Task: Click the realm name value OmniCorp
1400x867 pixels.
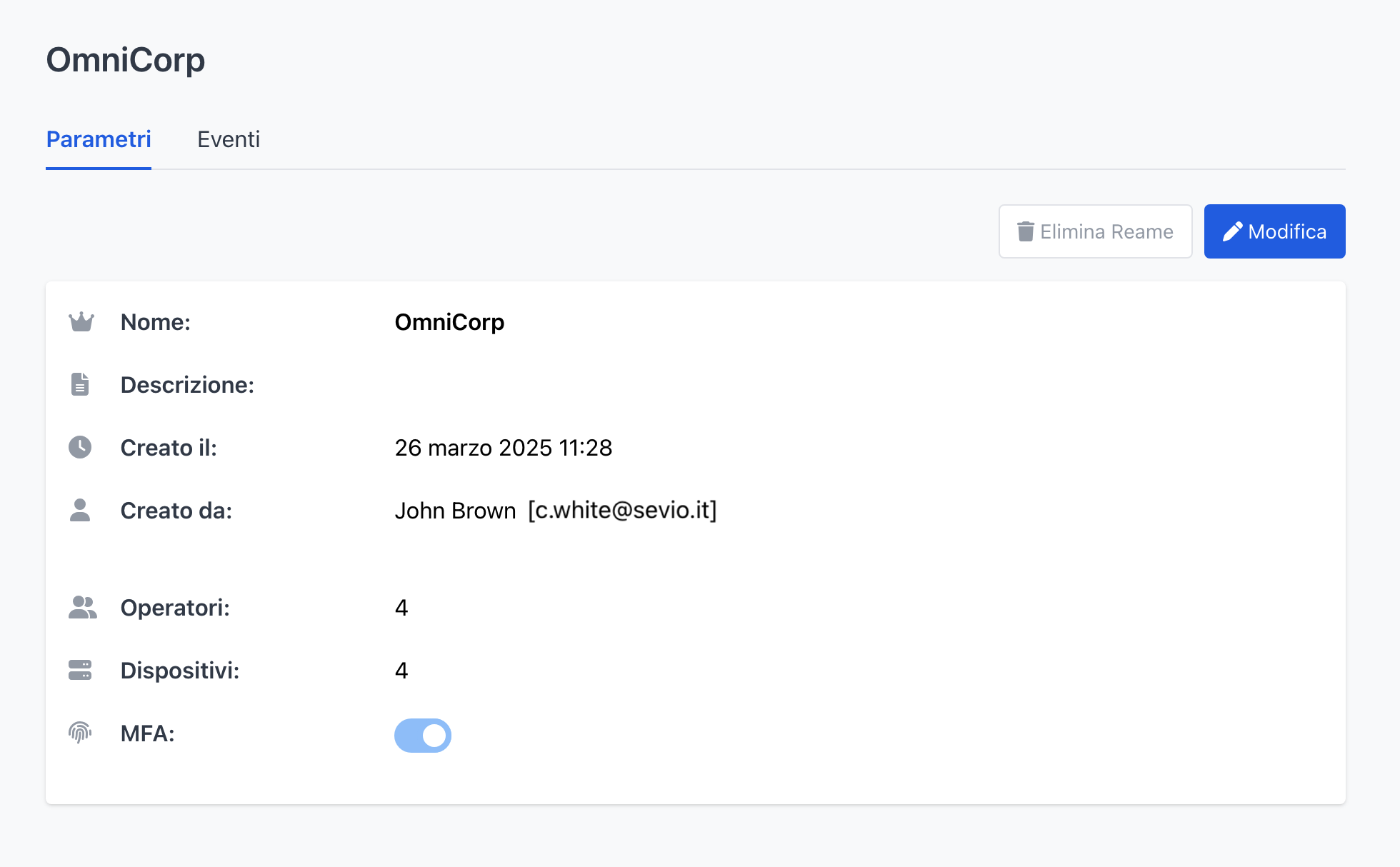Action: click(449, 322)
